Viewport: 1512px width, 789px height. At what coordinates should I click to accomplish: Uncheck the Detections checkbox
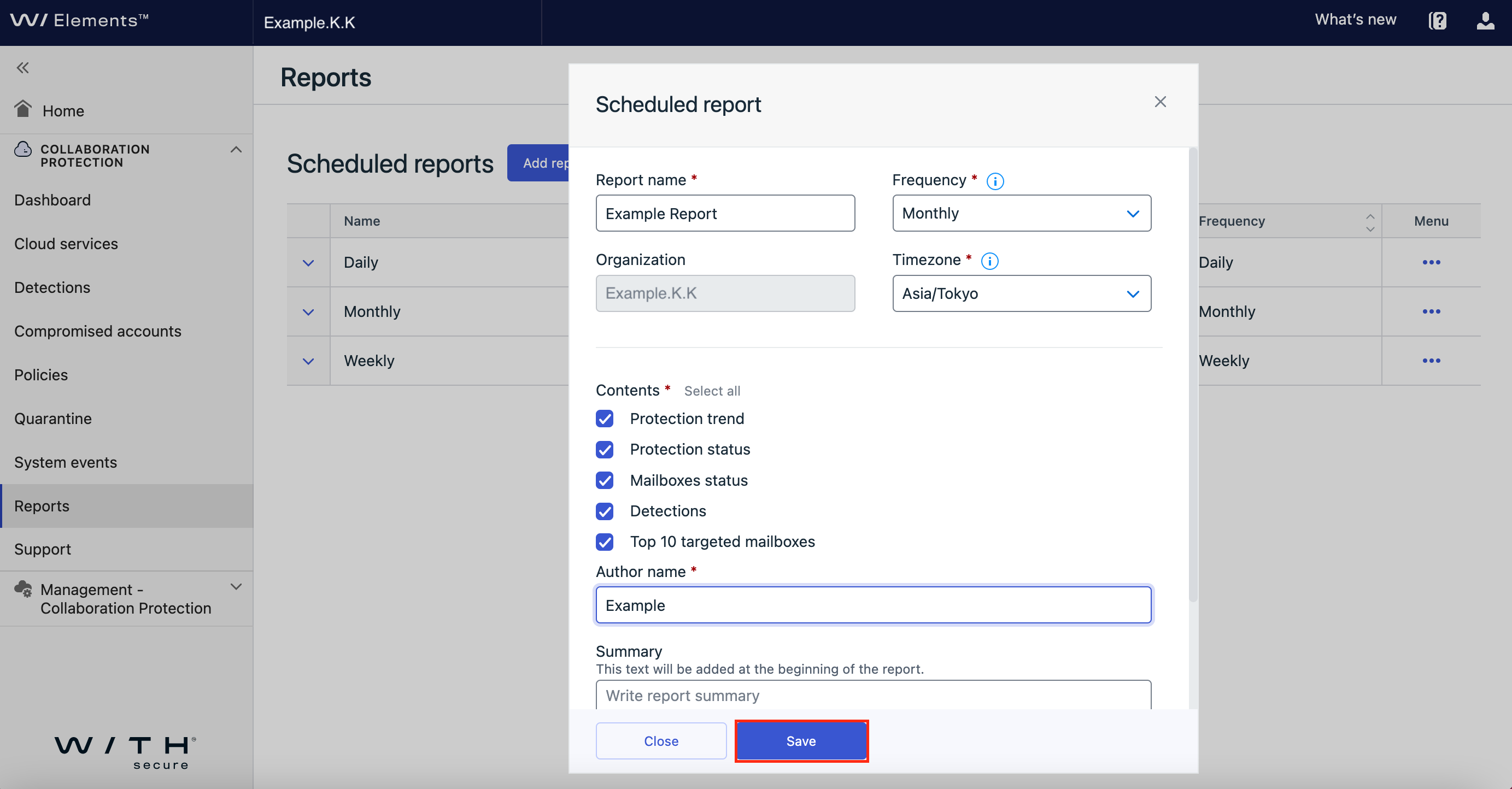pyautogui.click(x=605, y=511)
